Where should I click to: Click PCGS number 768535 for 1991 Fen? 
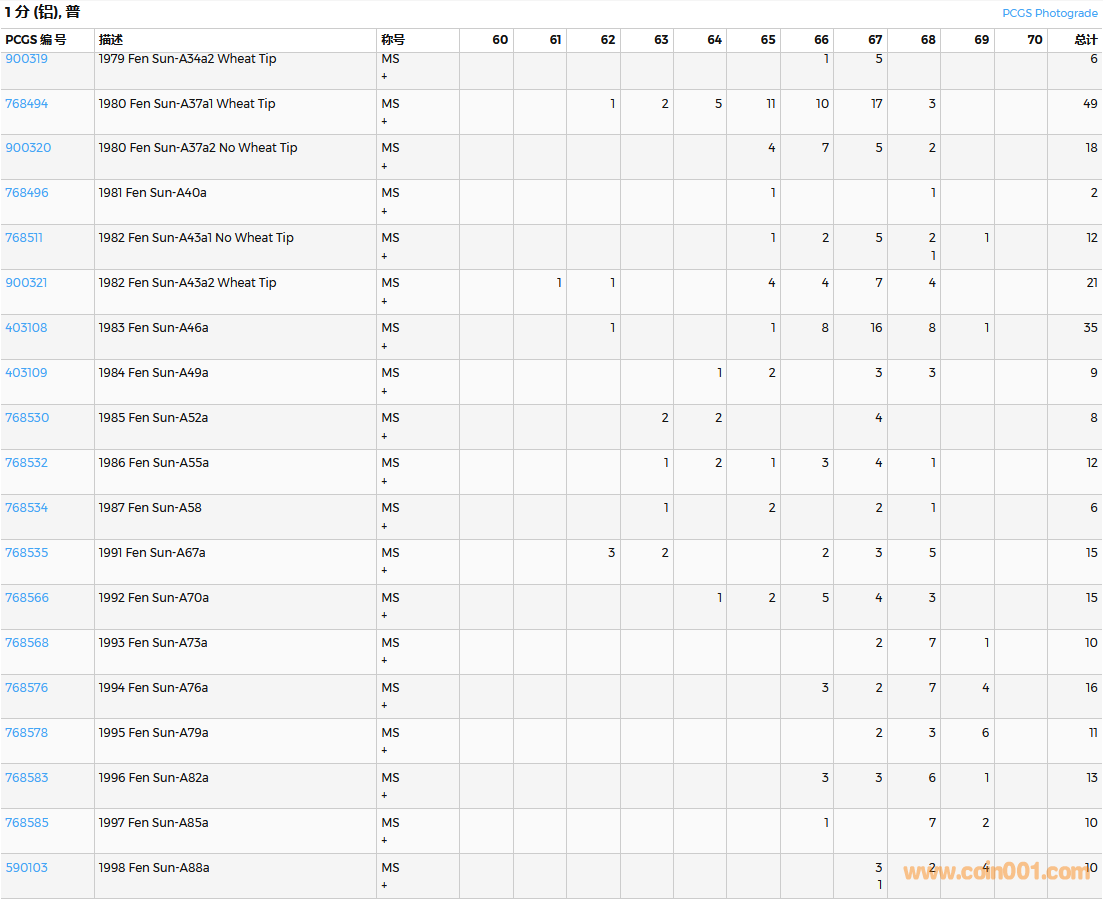27,553
